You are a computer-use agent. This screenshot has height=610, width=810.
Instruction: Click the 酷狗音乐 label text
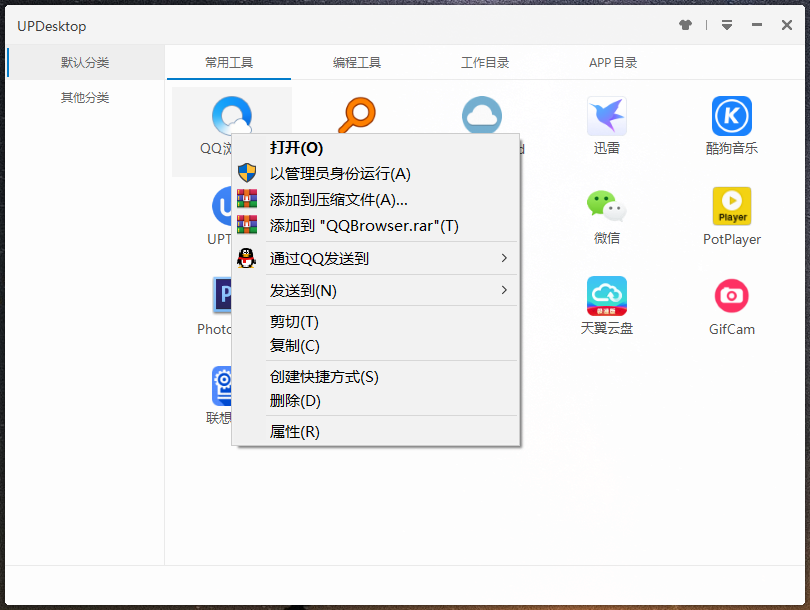731,148
